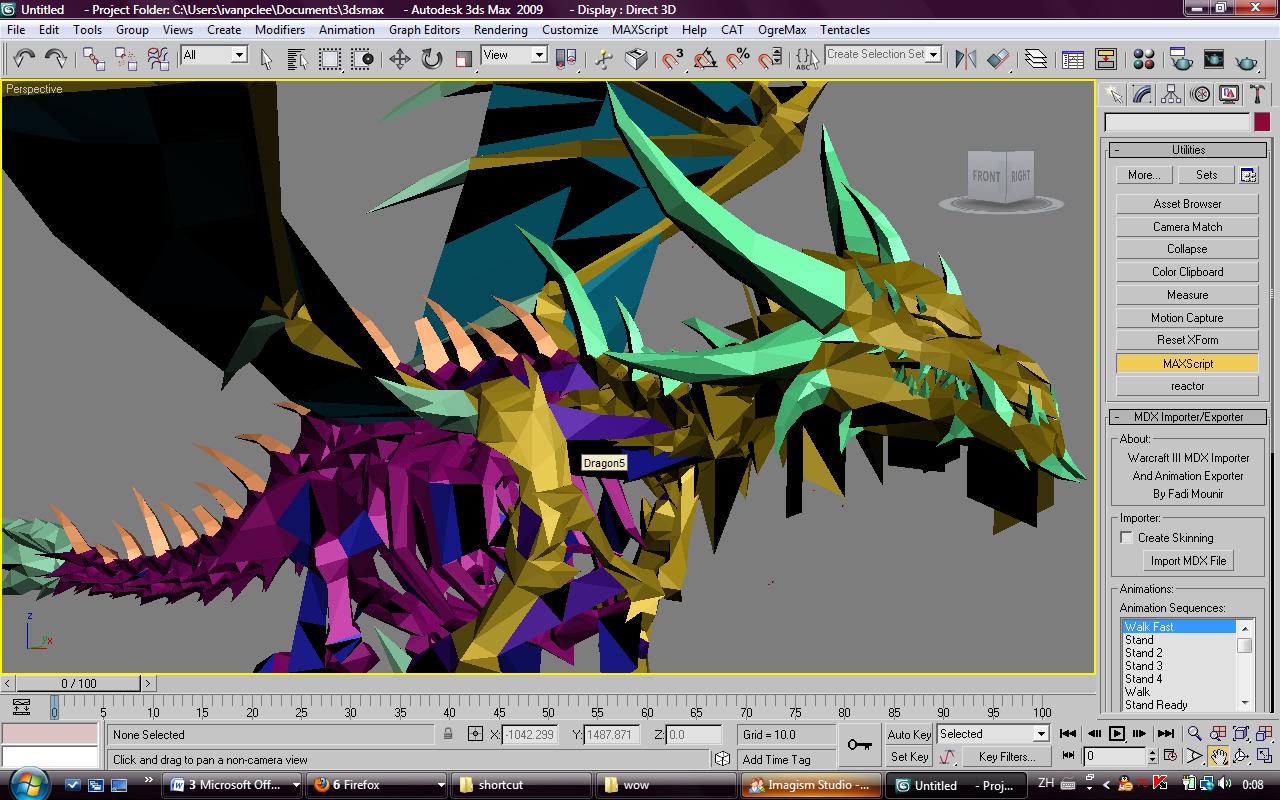Open Edit Named Selection Sets
This screenshot has height=800, width=1280.
coord(807,59)
